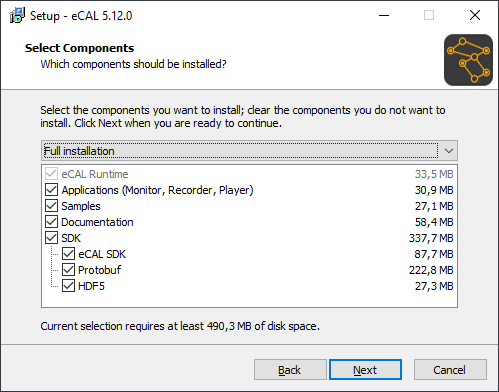Select the Protobuf tree item label
The height and width of the screenshot is (392, 499).
point(99,270)
